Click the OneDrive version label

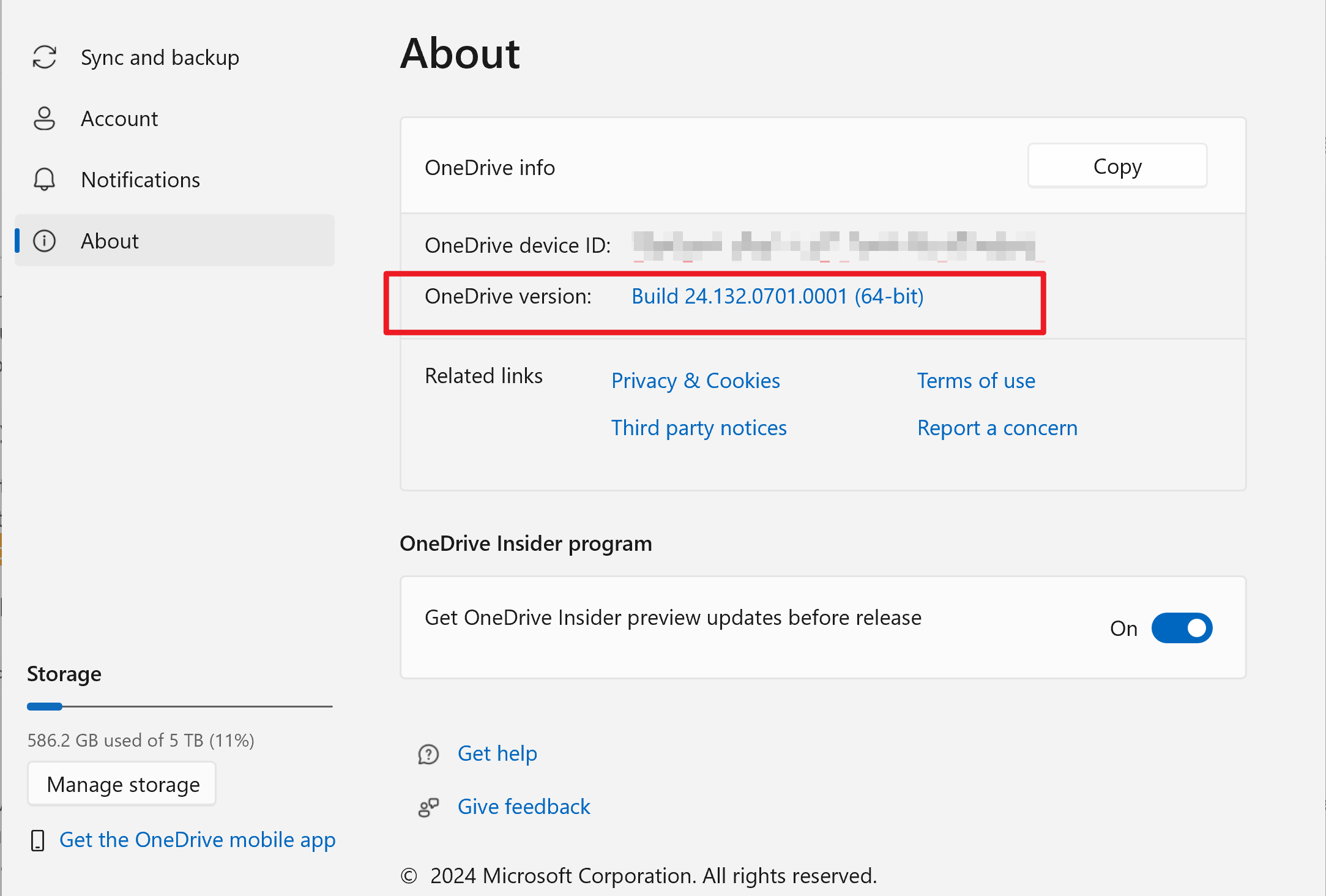508,296
